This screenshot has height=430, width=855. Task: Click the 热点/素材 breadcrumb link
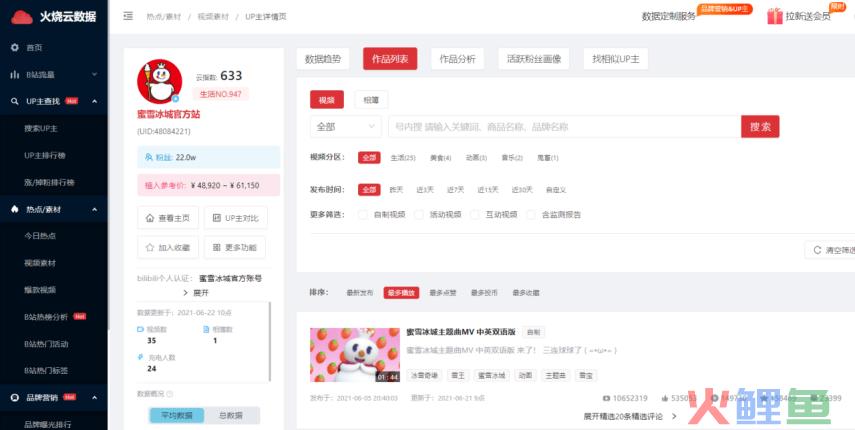coord(163,16)
